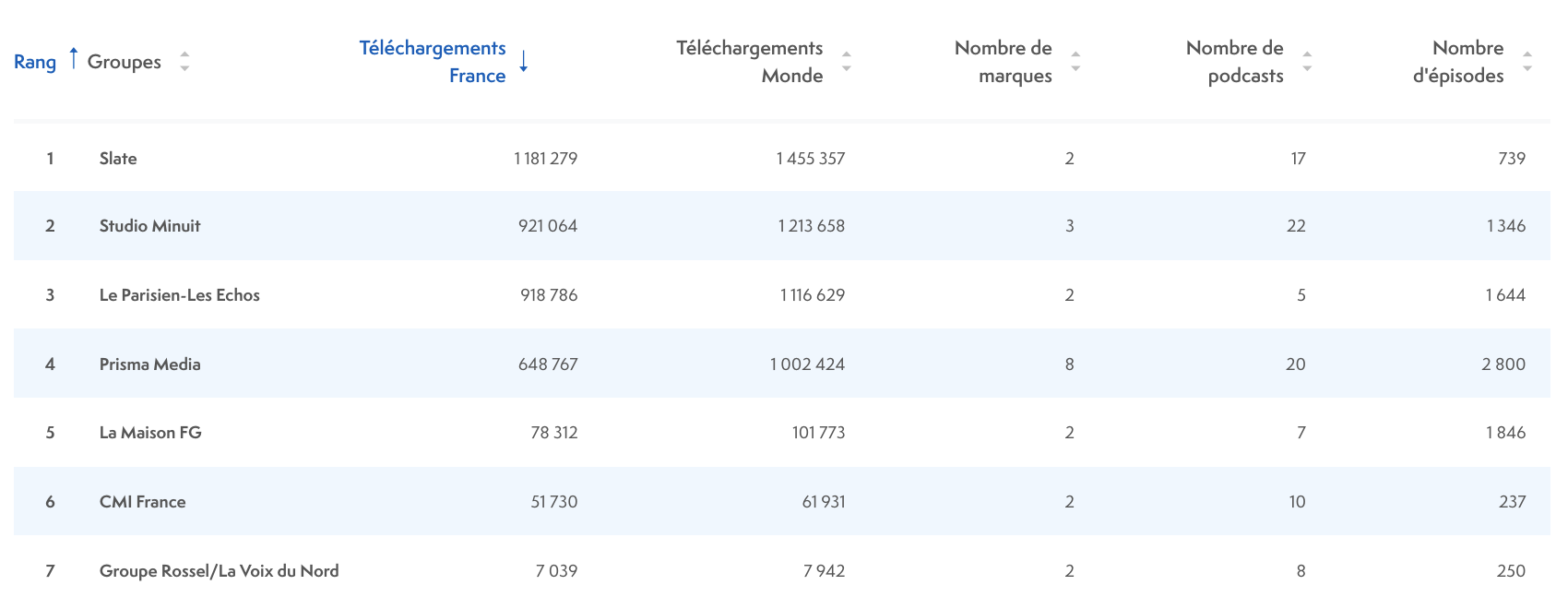Screen dimensions: 1568x609
Task: Click the Groupe Rossel/La Voix du Nord row
Action: (219, 570)
